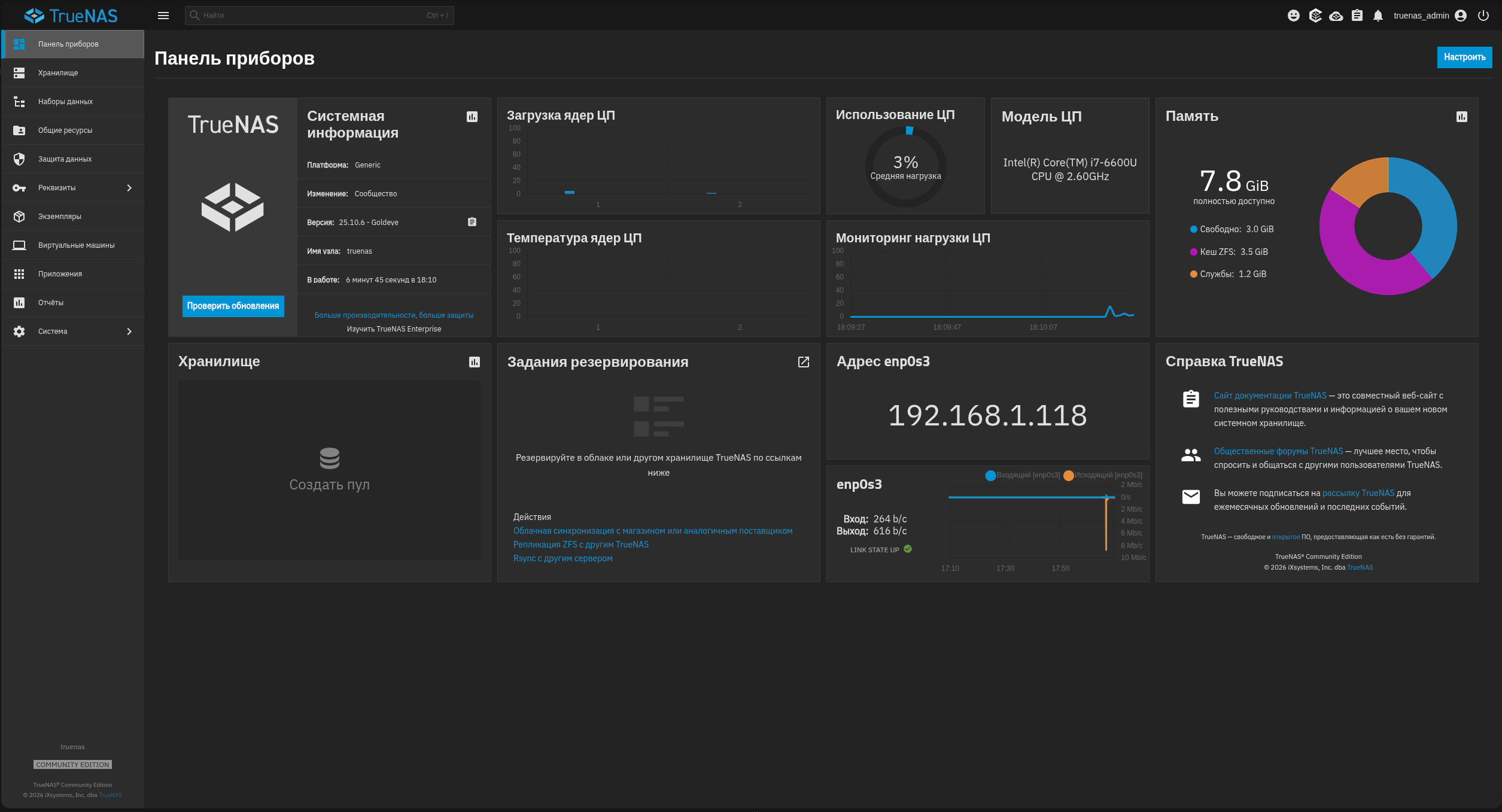The width and height of the screenshot is (1502, 812).
Task: Focus the Найти search field
Action: pos(320,16)
